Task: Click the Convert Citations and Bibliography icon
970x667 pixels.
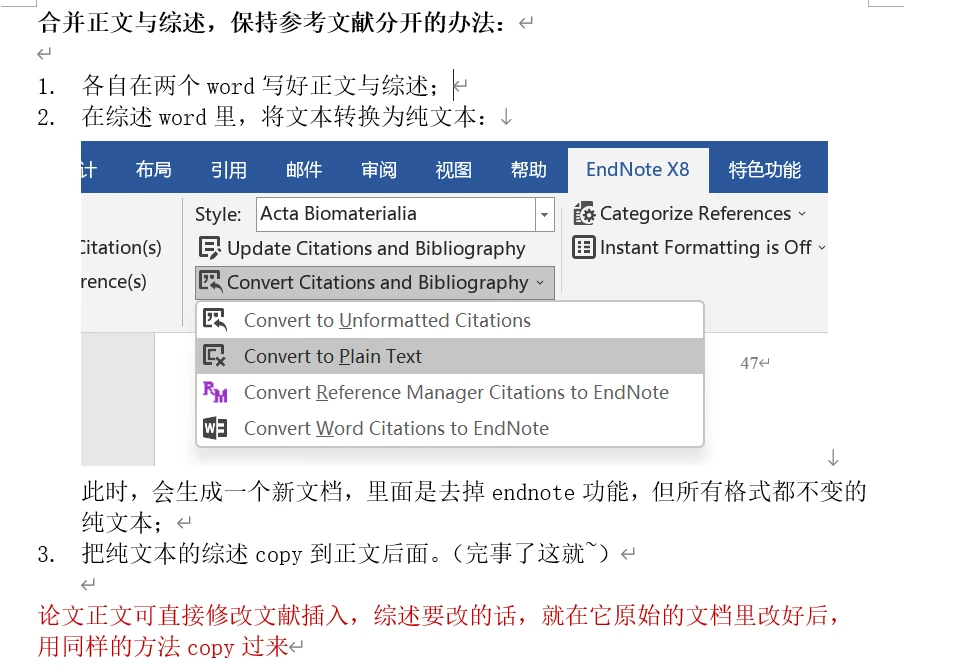Action: 210,282
